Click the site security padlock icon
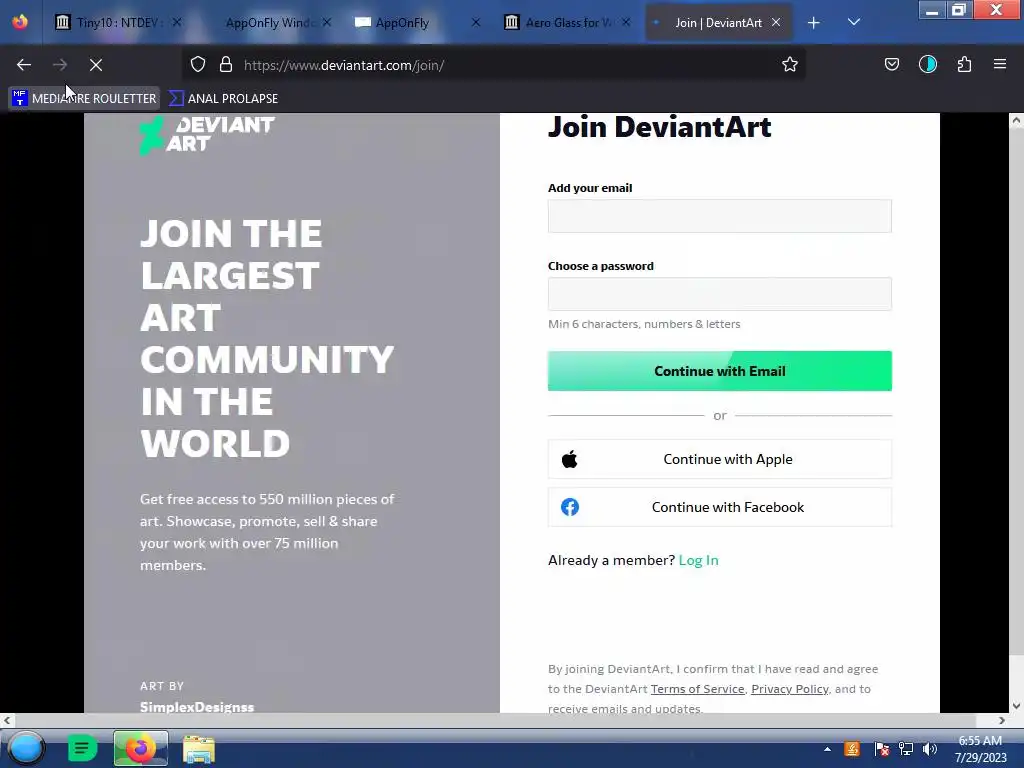Screen dimensions: 1024x768 [226, 65]
